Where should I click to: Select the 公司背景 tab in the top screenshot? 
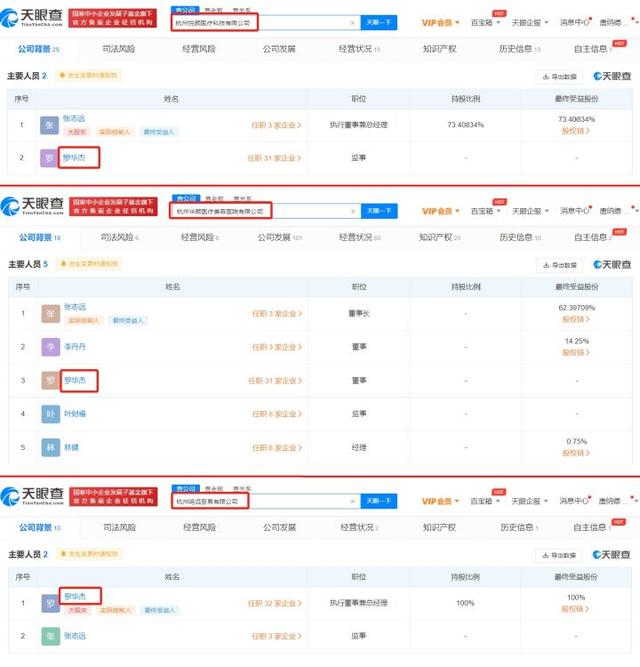(x=38, y=49)
